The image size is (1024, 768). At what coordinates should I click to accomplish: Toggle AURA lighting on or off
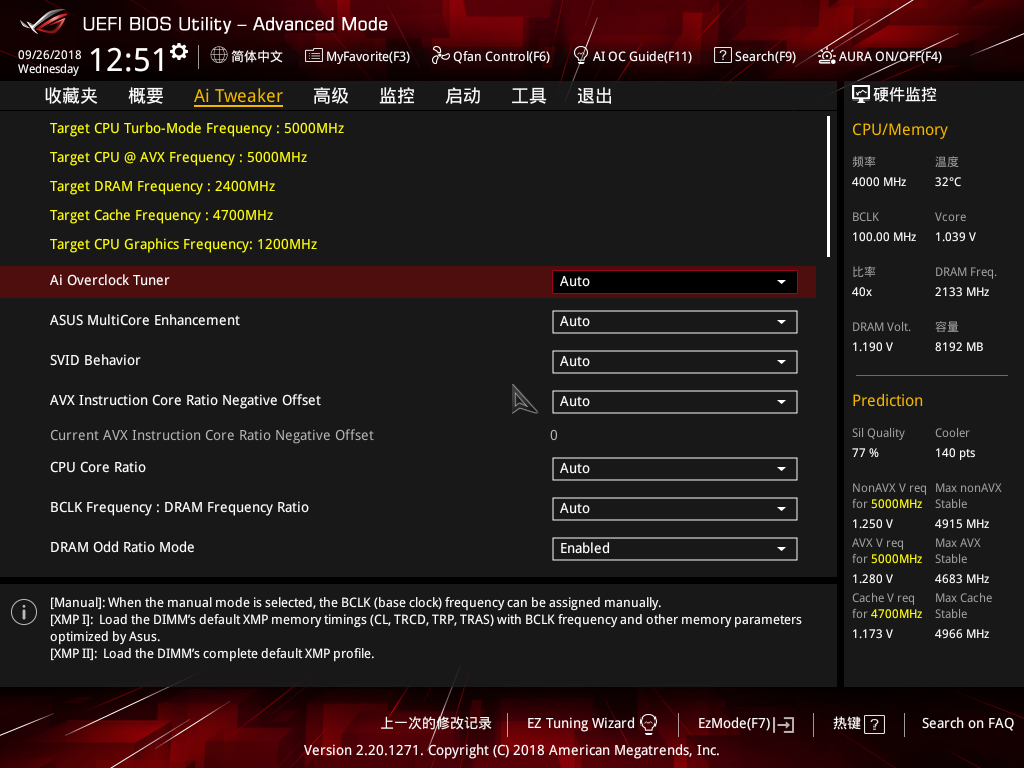click(x=879, y=56)
